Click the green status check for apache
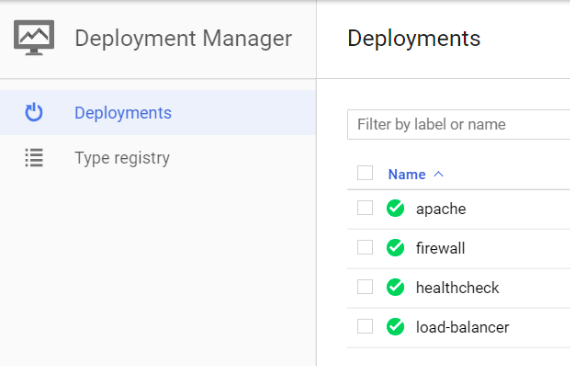Viewport: 570px width, 366px height. pyautogui.click(x=395, y=208)
